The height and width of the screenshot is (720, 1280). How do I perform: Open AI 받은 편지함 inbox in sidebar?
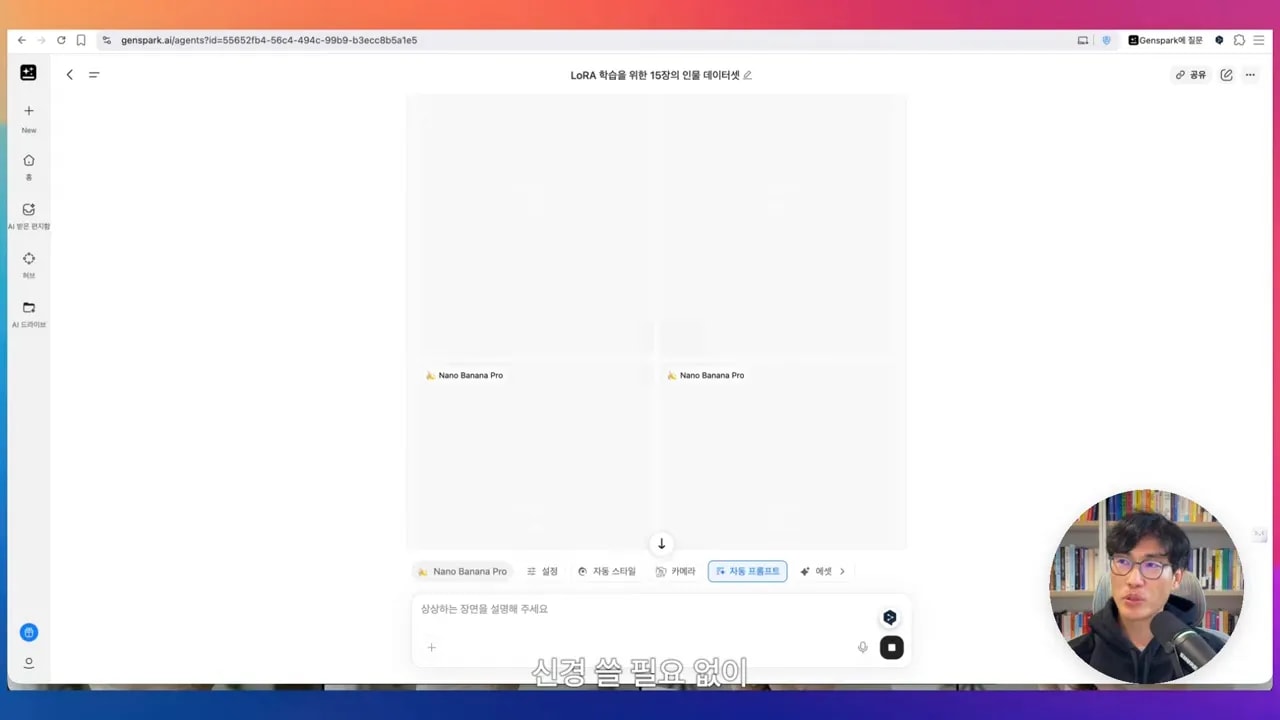28,214
